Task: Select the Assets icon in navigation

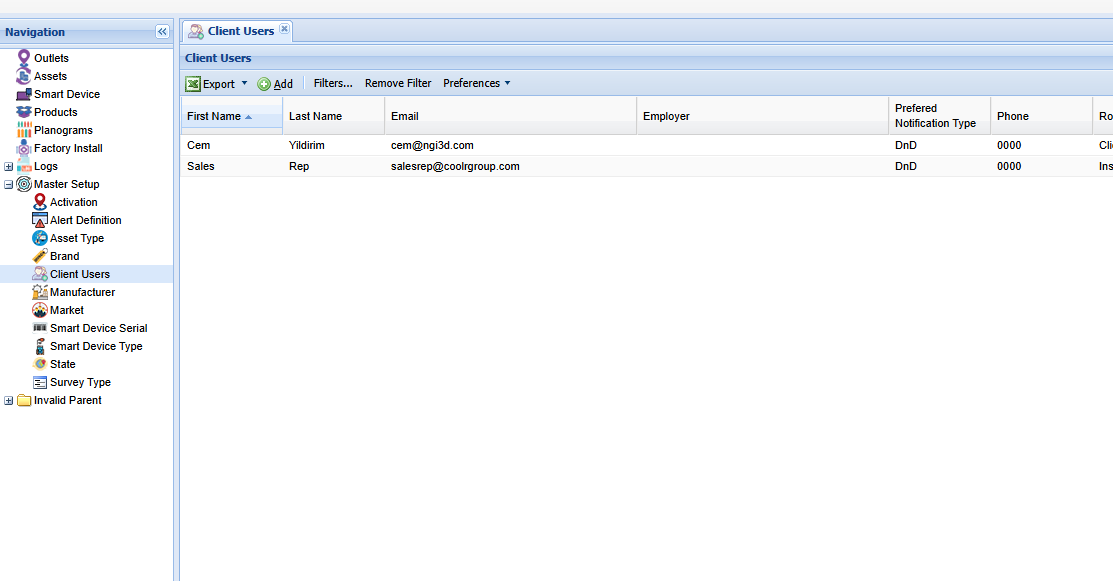Action: click(25, 76)
